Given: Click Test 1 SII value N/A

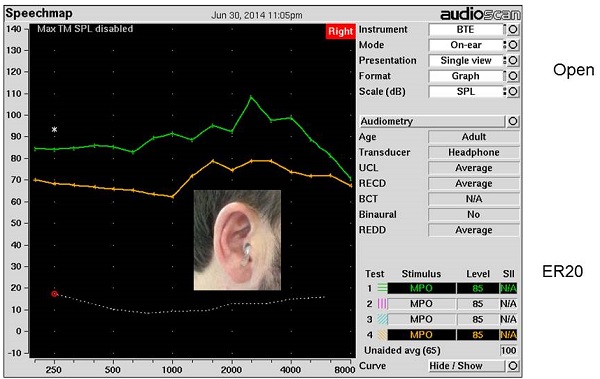Looking at the screenshot, I should 509,288.
